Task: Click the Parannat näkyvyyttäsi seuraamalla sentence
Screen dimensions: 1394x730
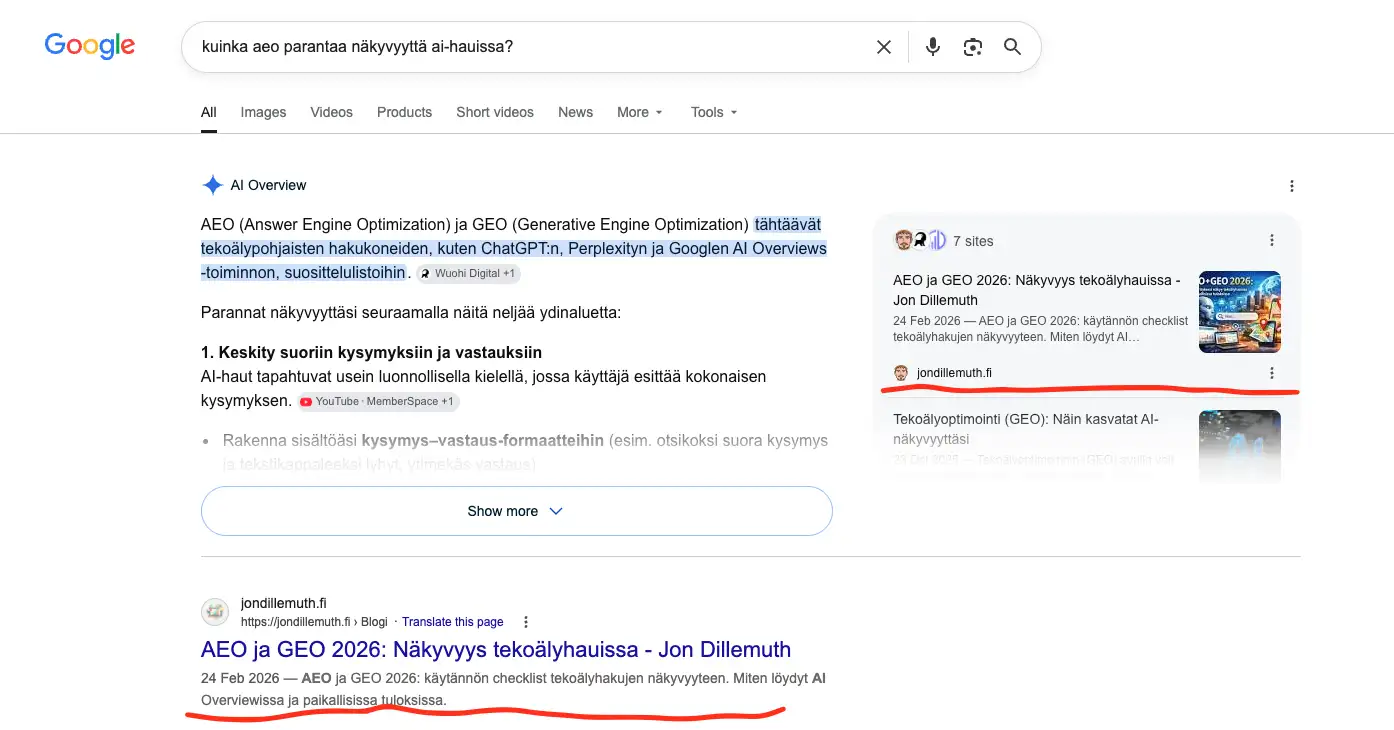Action: click(x=411, y=312)
